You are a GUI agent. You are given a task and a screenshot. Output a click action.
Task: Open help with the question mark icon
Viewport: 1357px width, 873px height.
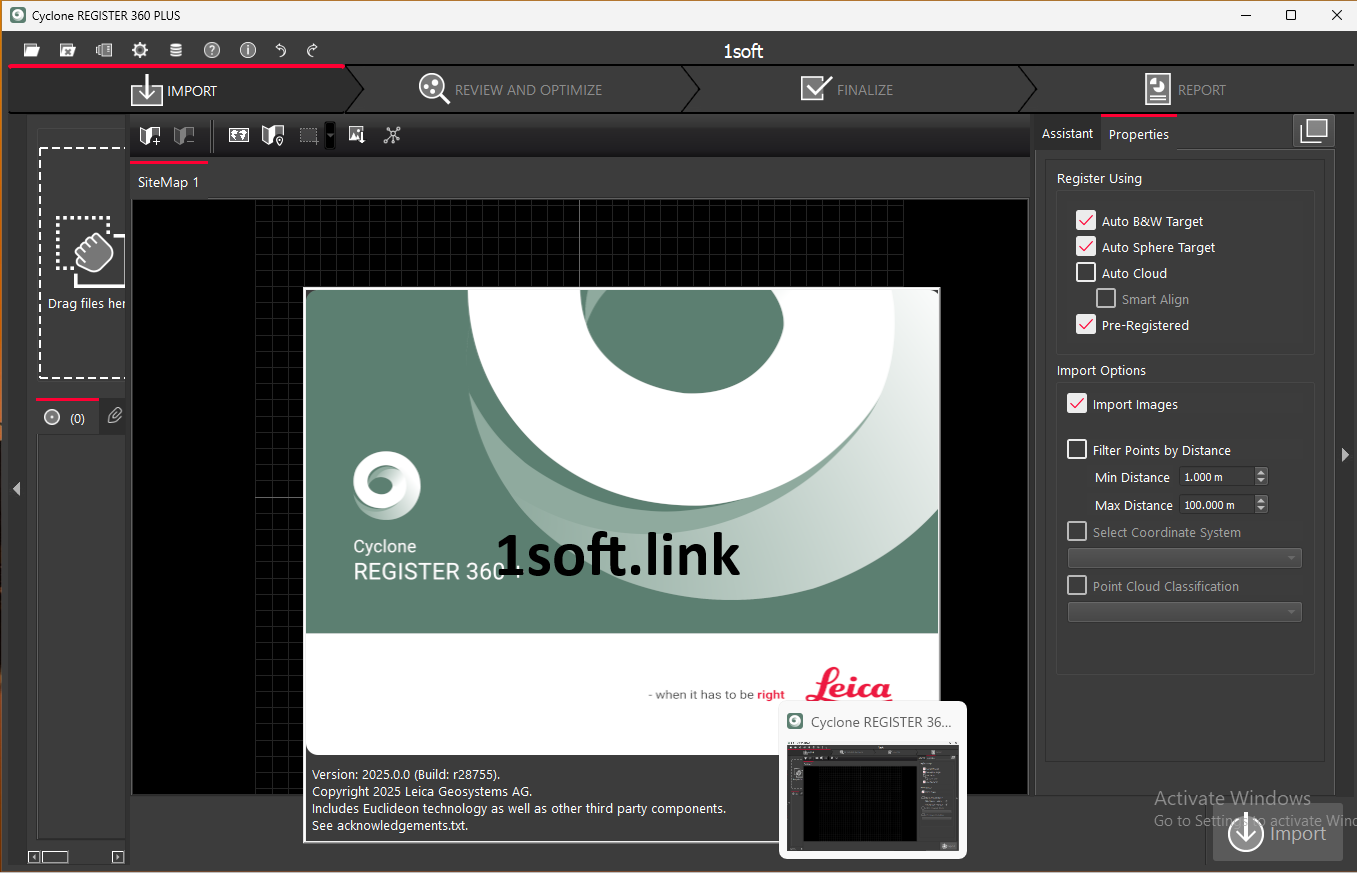pyautogui.click(x=212, y=50)
